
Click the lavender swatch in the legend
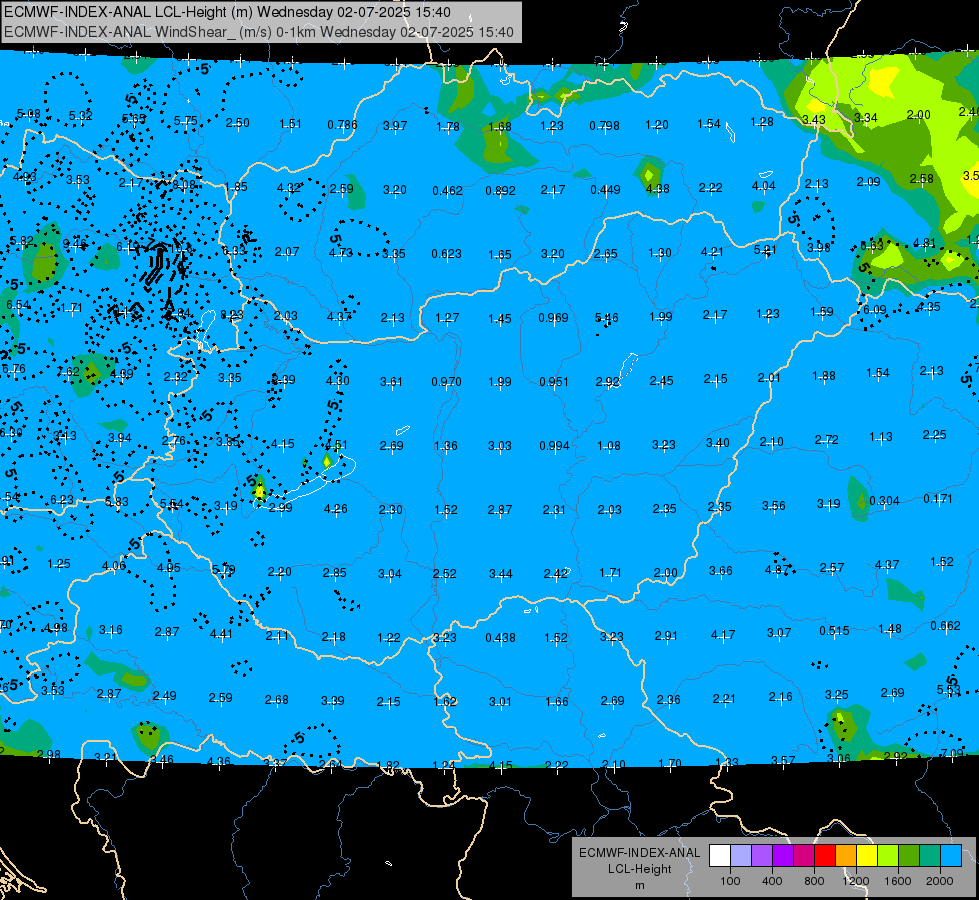741,855
